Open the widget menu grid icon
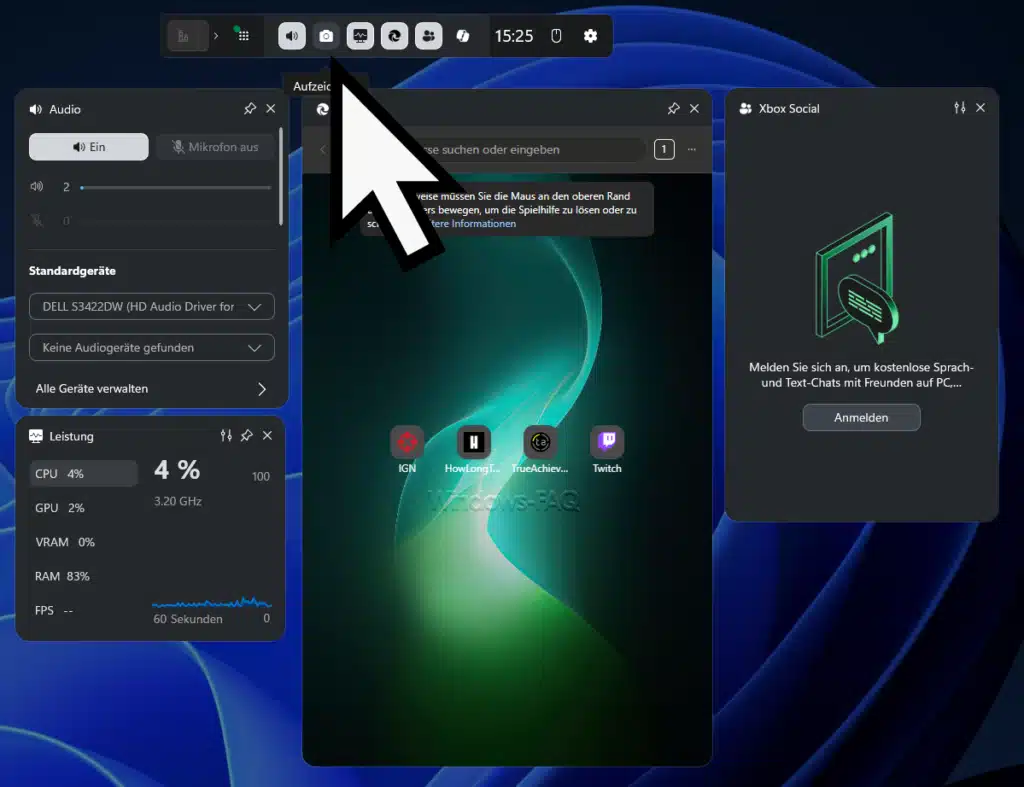The width and height of the screenshot is (1024, 787). point(242,35)
